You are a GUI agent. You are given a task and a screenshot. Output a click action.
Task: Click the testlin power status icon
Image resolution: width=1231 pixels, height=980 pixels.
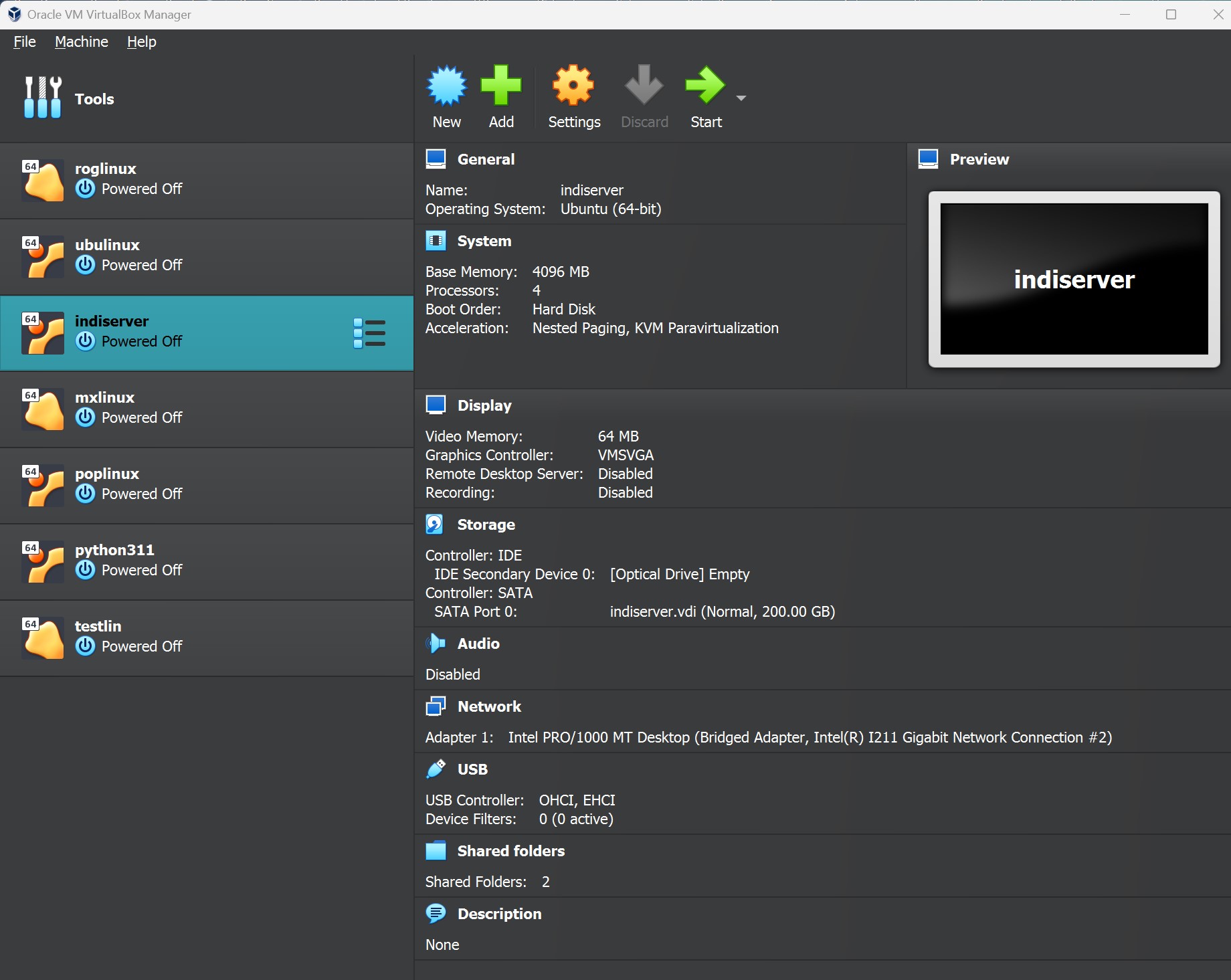click(x=85, y=646)
